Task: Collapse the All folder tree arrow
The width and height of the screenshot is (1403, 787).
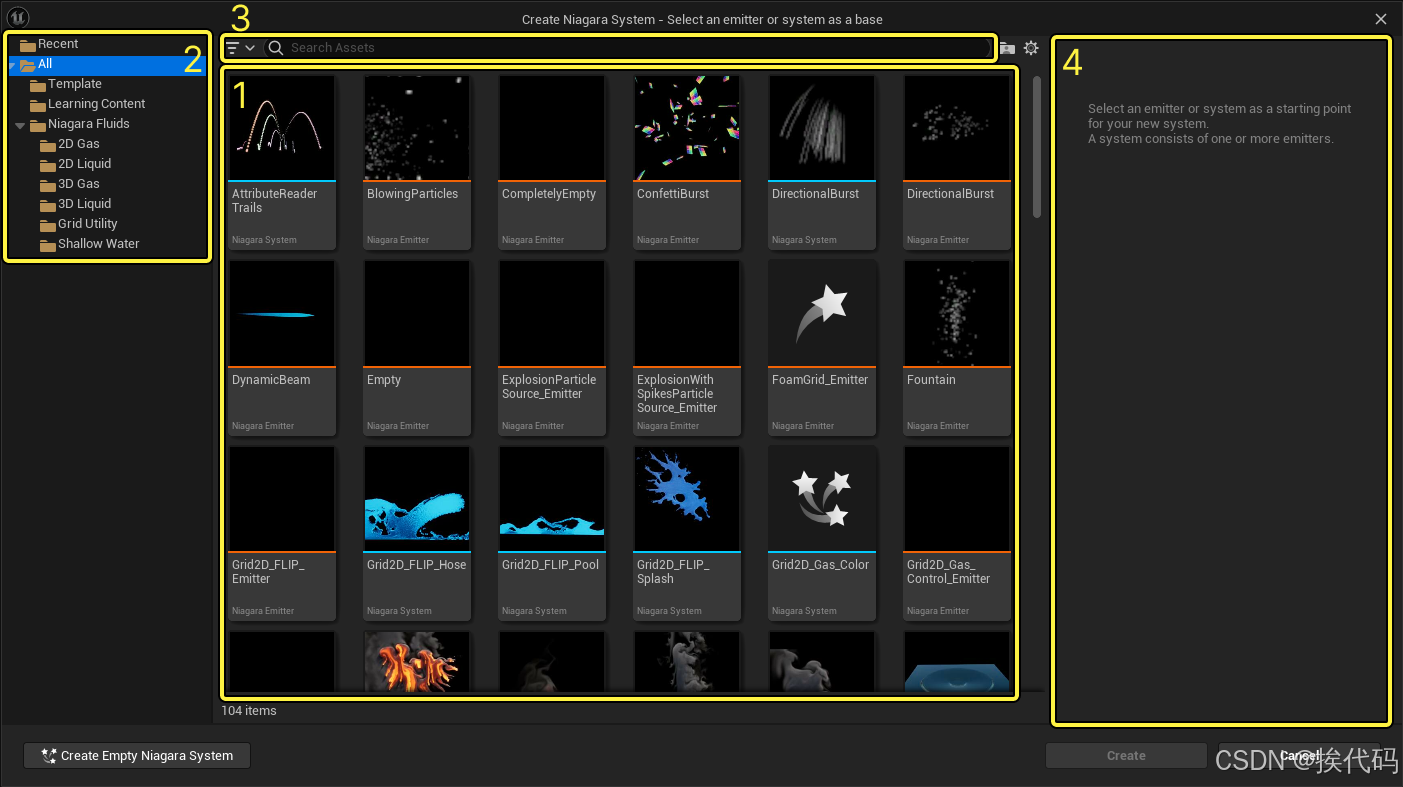Action: pos(13,65)
